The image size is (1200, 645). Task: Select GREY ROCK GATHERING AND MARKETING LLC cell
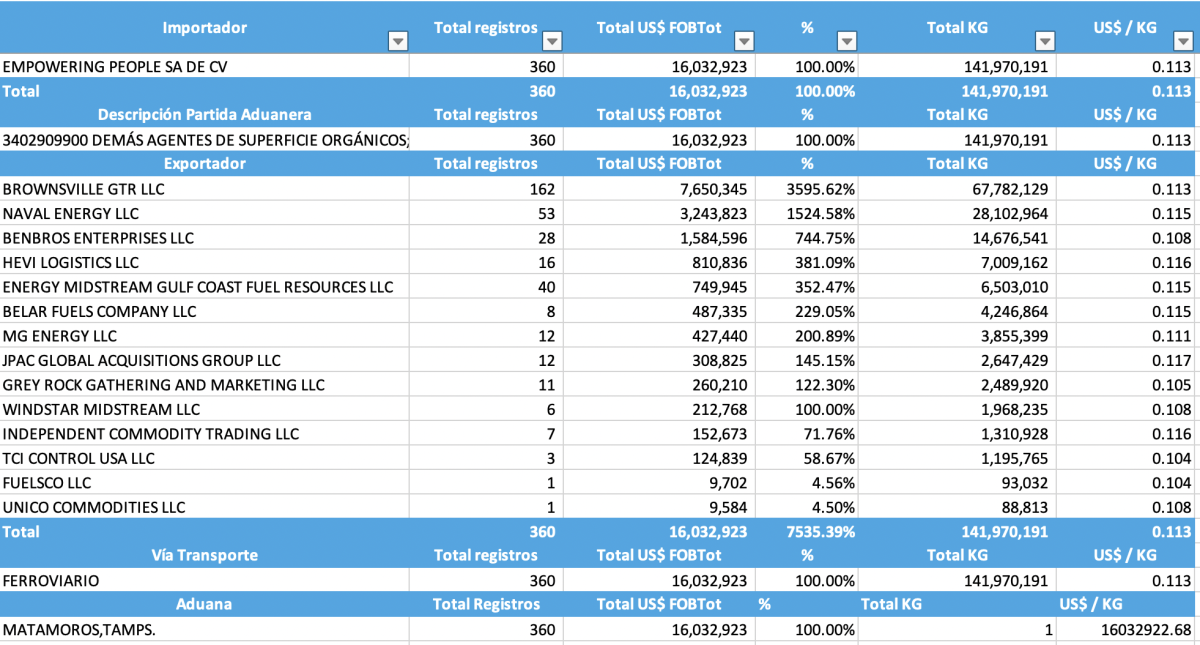pyautogui.click(x=204, y=385)
